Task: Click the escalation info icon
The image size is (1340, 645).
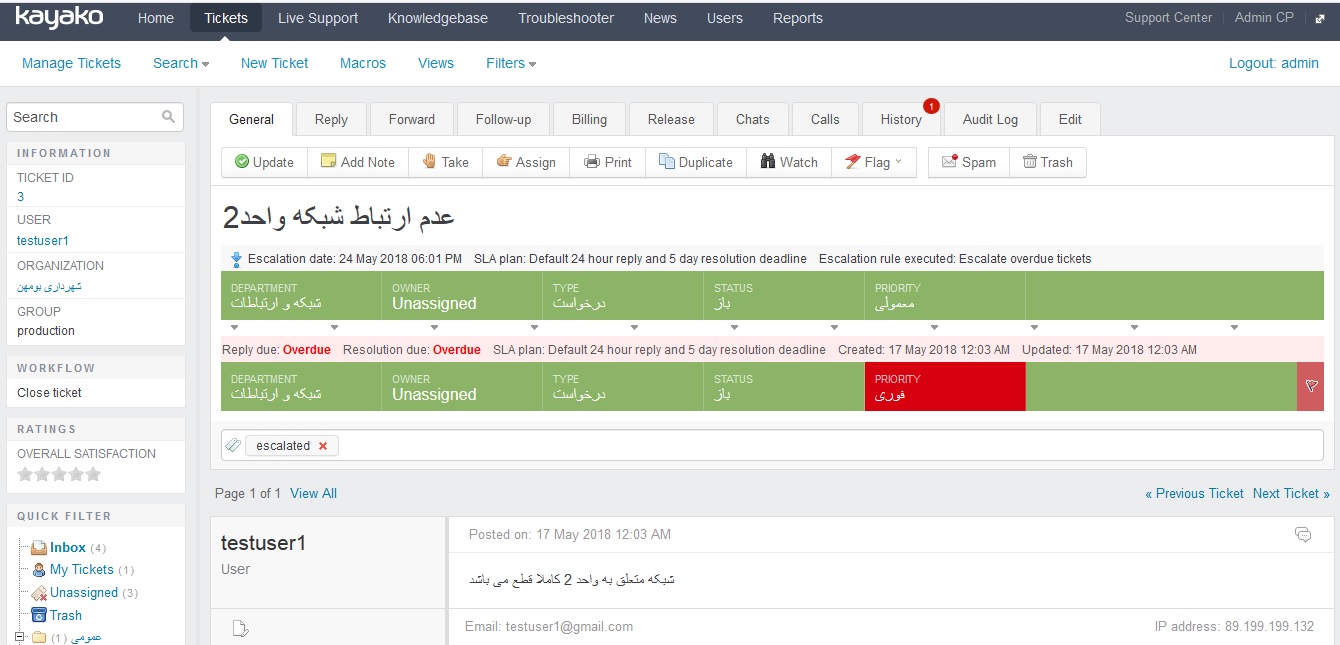Action: click(236, 259)
